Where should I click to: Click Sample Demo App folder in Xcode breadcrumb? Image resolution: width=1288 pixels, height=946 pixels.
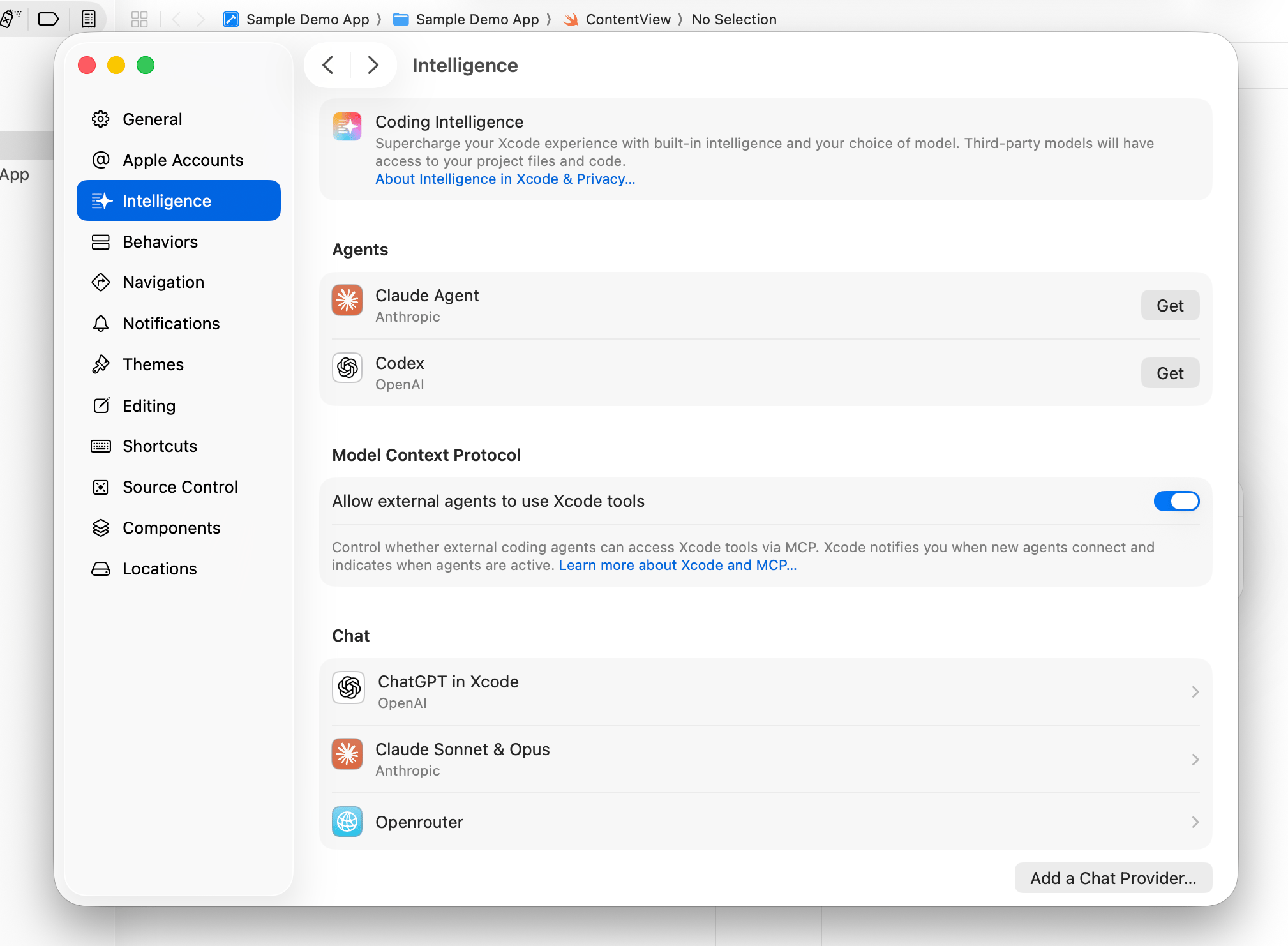(x=467, y=19)
